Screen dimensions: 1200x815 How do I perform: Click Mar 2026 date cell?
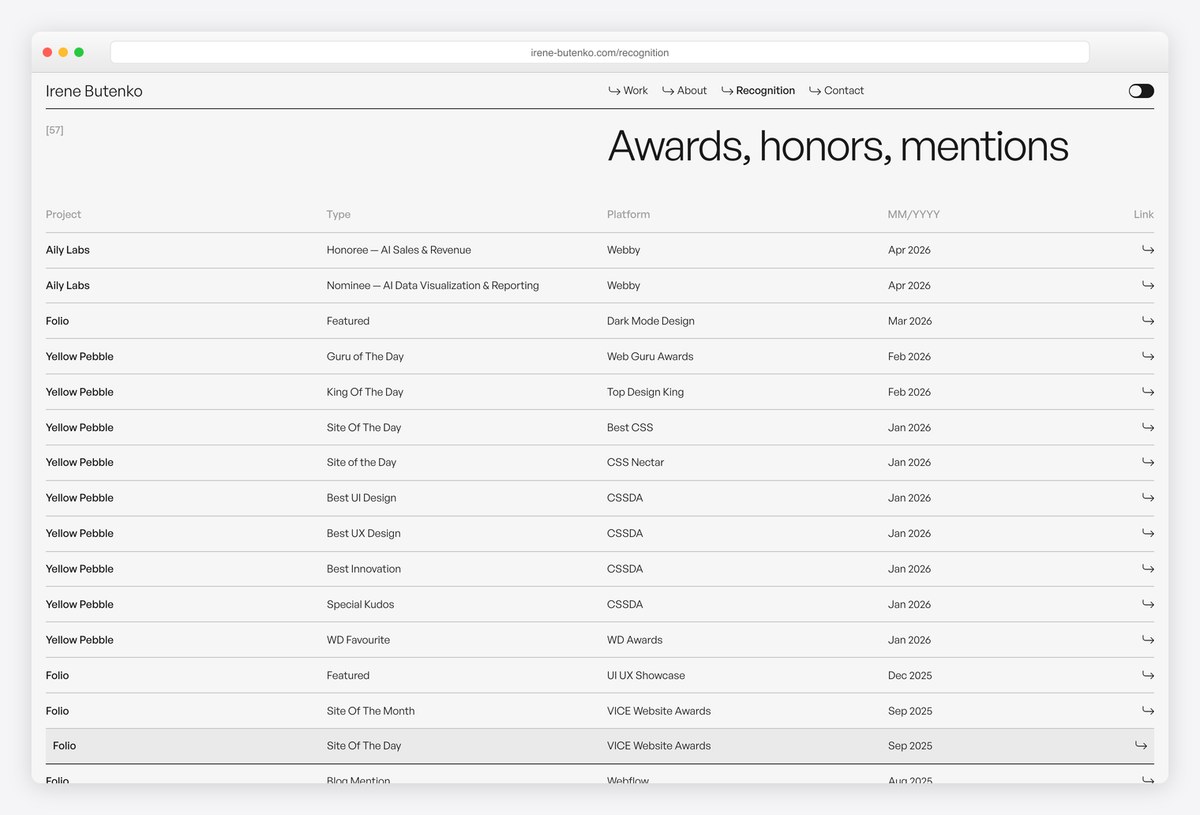point(910,321)
